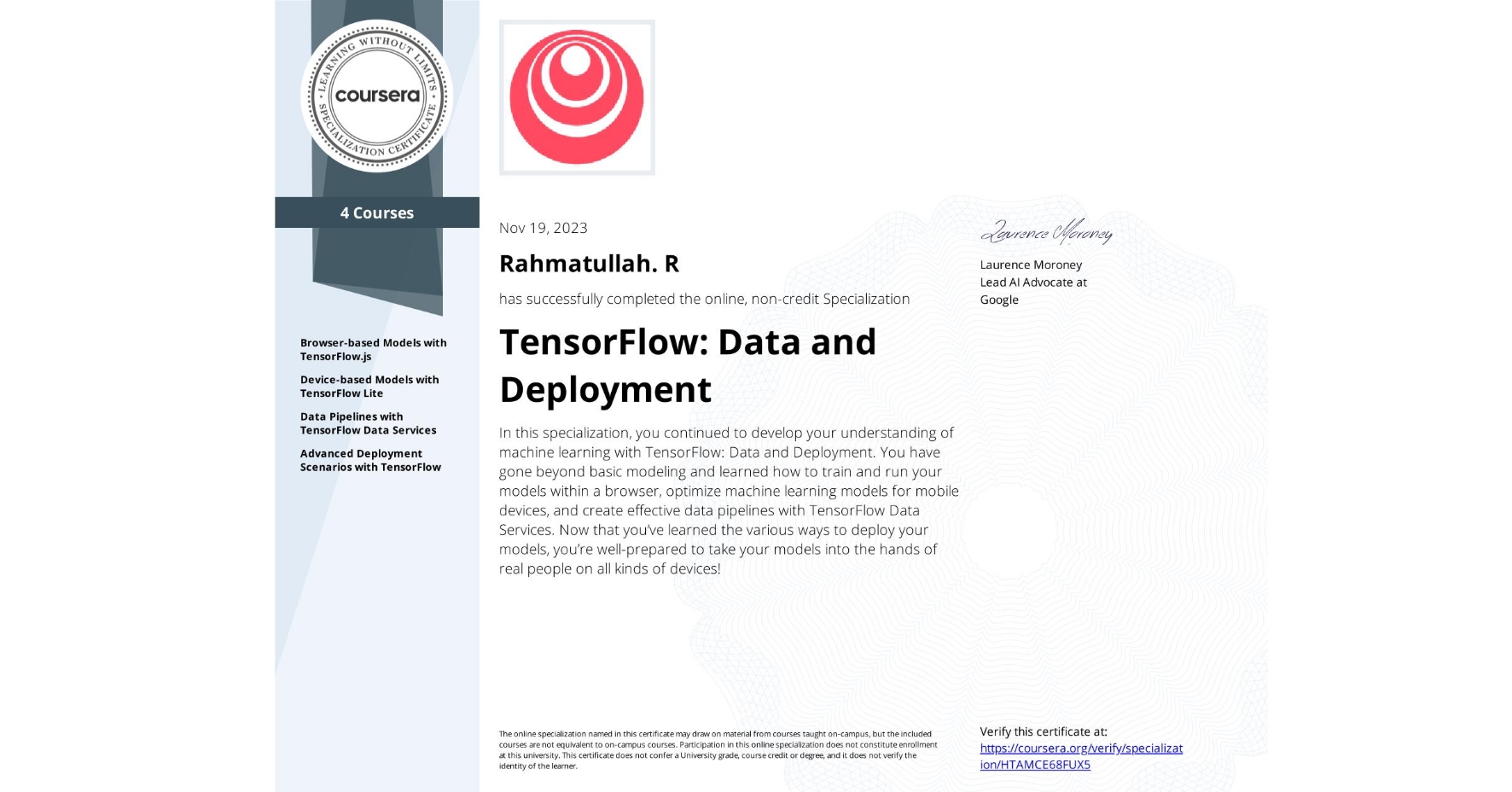The width and height of the screenshot is (1512, 792).
Task: Select the 'Rahmatullah. R' recipient name
Action: pos(588,264)
